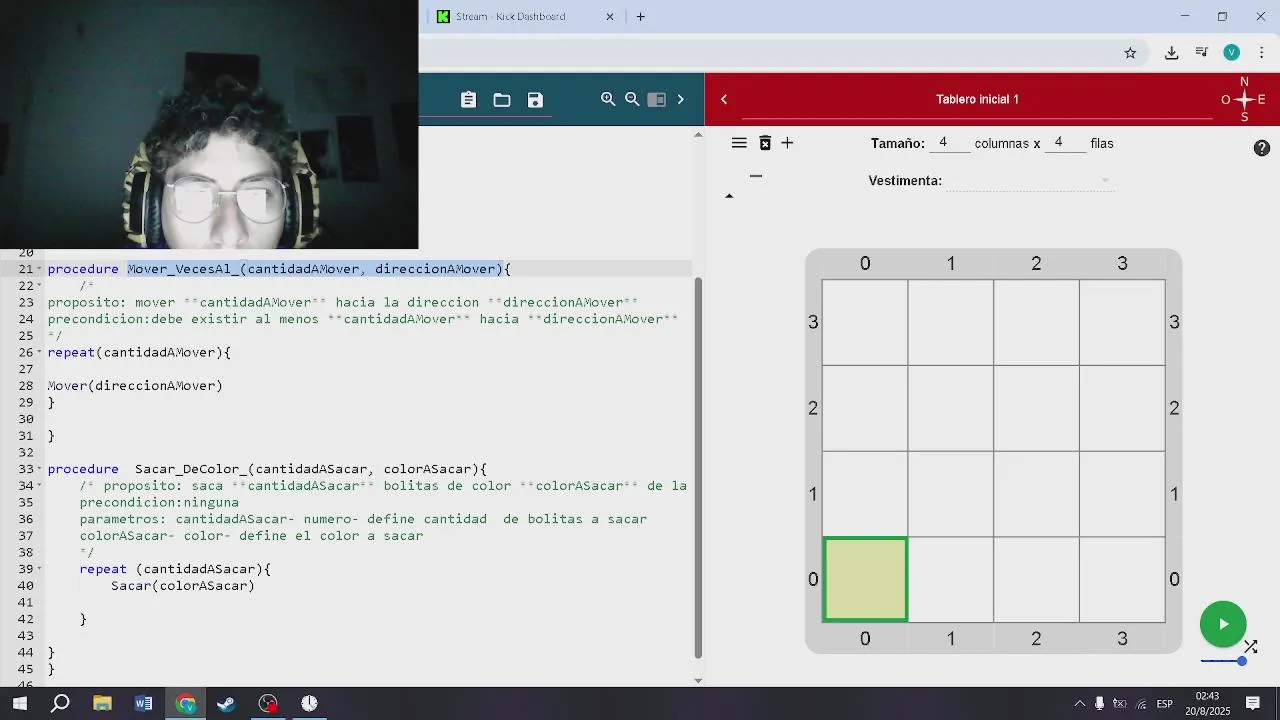Expand editor with right chevron arrow
1280x720 pixels.
pyautogui.click(x=681, y=99)
